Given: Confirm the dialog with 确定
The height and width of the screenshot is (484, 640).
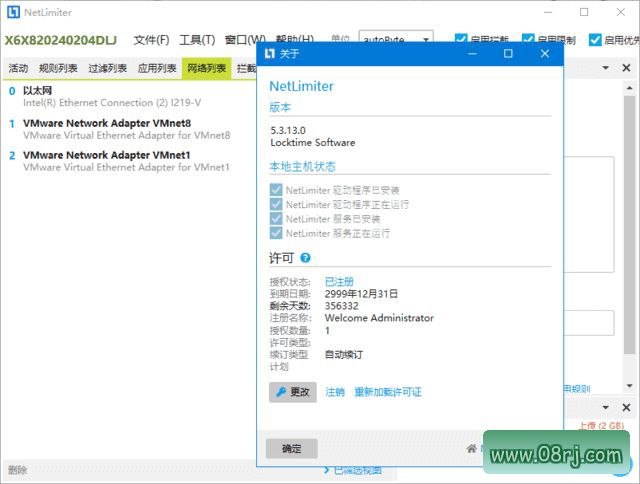Looking at the screenshot, I should click(x=291, y=449).
